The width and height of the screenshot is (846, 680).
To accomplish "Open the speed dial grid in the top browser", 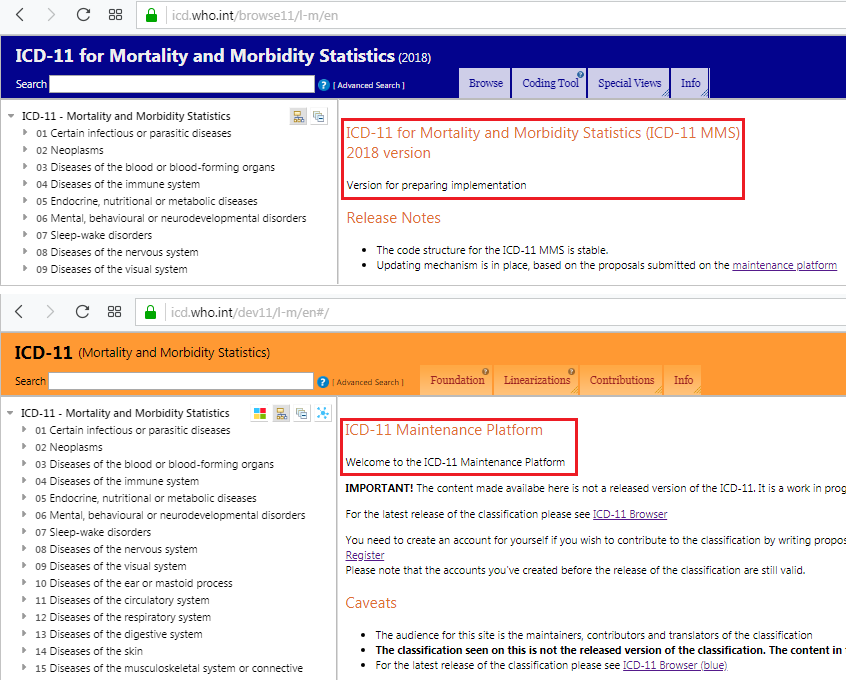I will click(x=115, y=15).
